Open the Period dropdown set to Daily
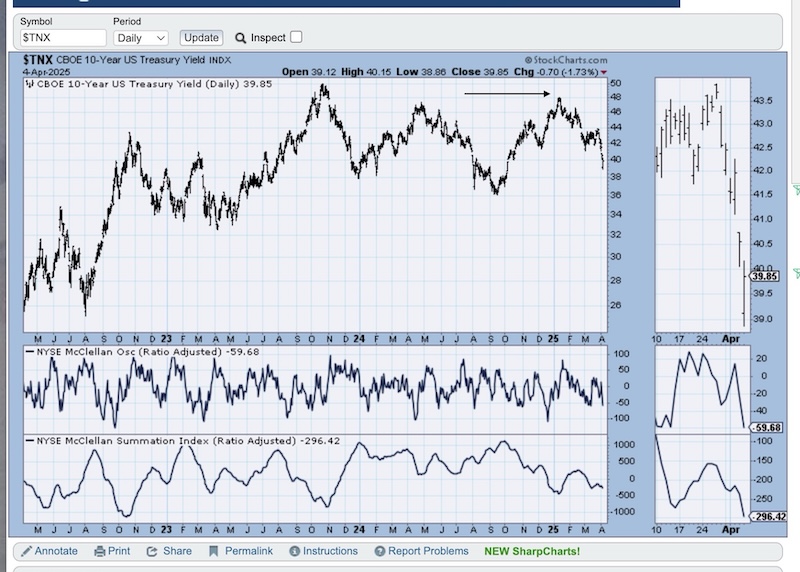This screenshot has width=800, height=572. tap(140, 38)
